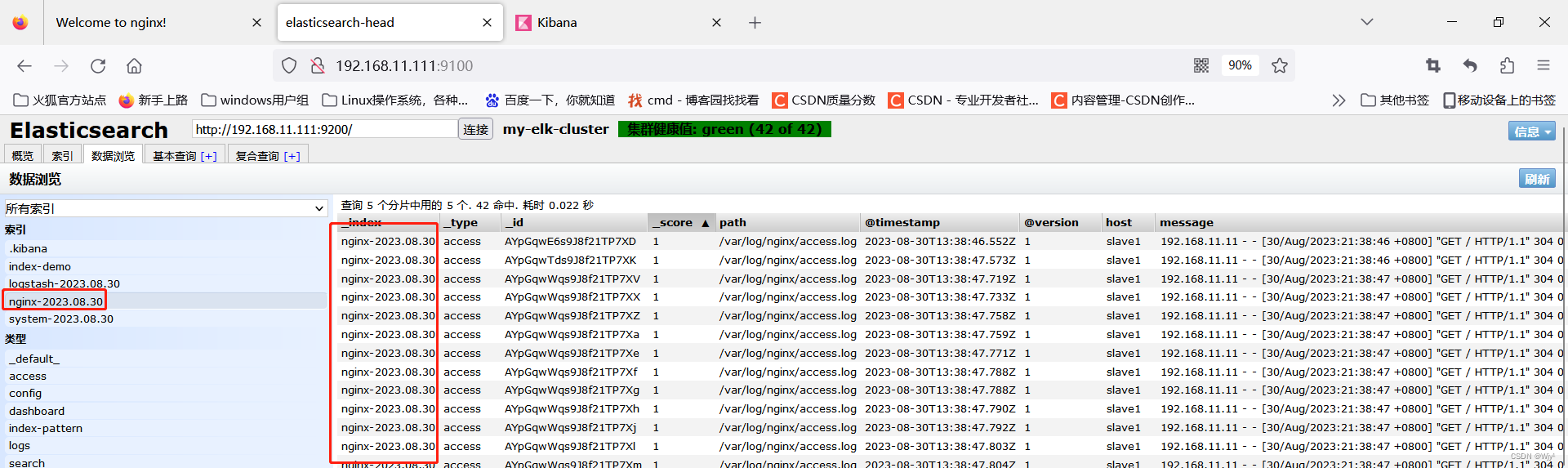Open the Linux操作系统 bookmark folder
This screenshot has width=1568, height=468.
tap(395, 100)
